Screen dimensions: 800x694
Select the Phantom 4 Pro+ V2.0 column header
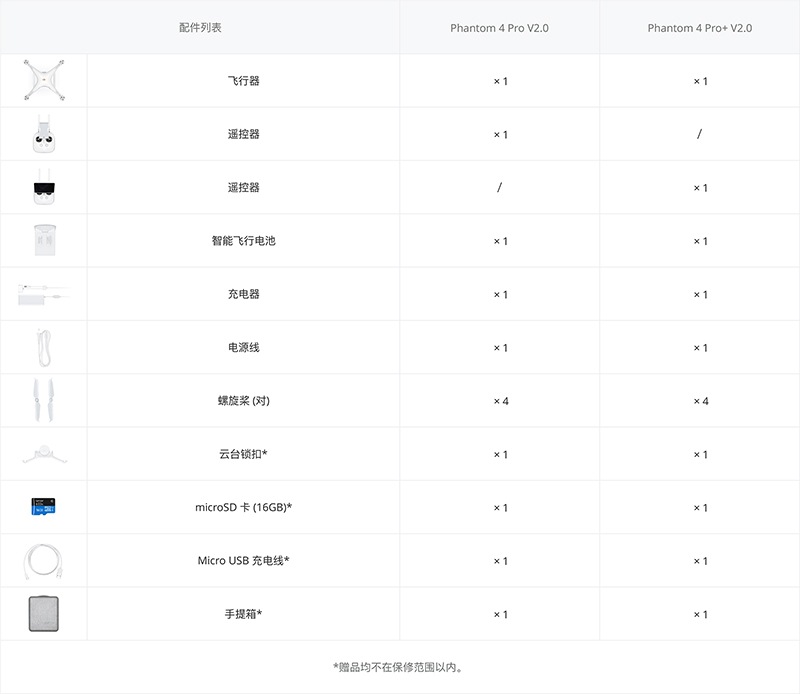pyautogui.click(x=699, y=28)
